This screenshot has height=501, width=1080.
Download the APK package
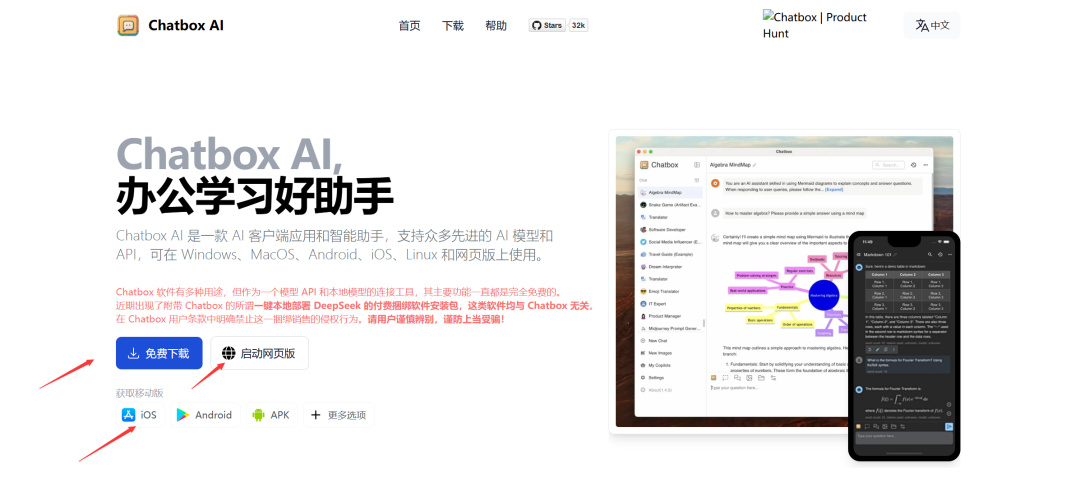coord(271,415)
